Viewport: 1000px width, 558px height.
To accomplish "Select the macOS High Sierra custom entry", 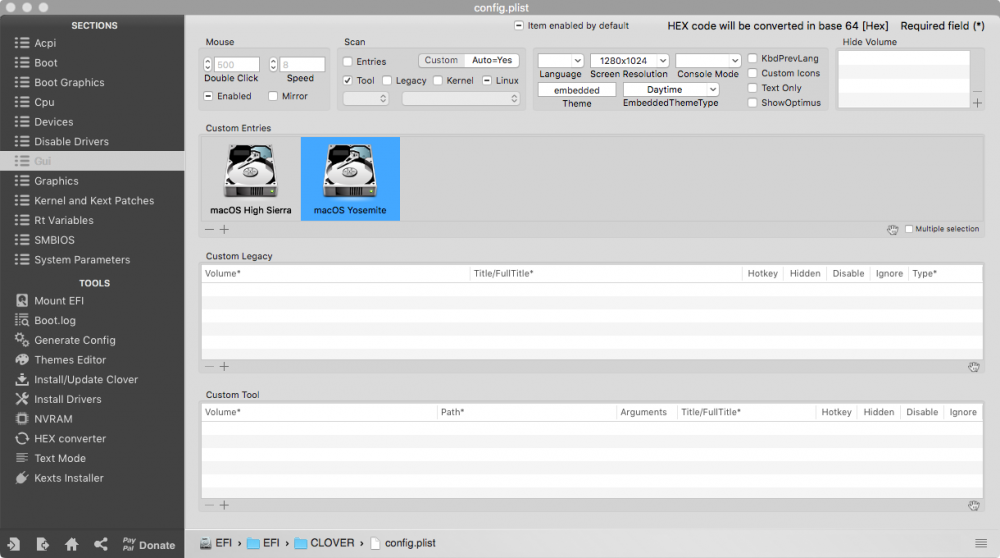I will (251, 179).
